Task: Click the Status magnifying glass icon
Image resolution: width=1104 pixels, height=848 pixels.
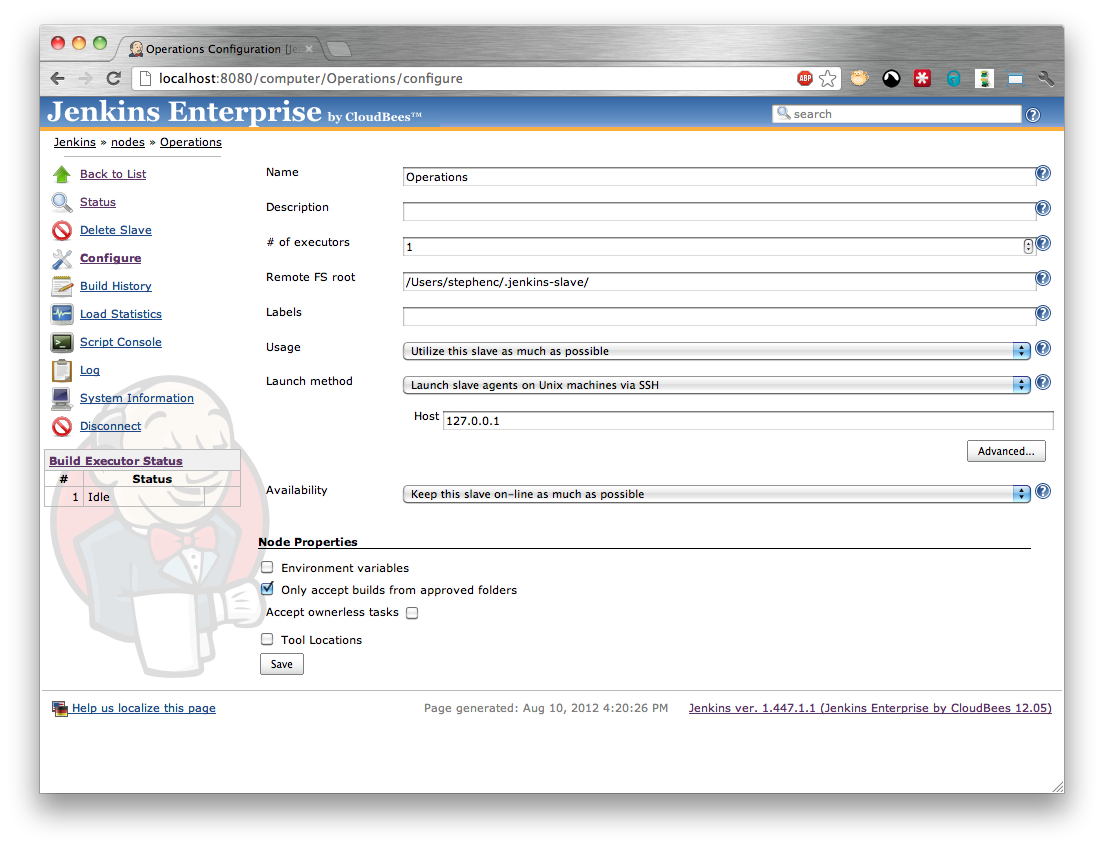Action: pos(62,202)
